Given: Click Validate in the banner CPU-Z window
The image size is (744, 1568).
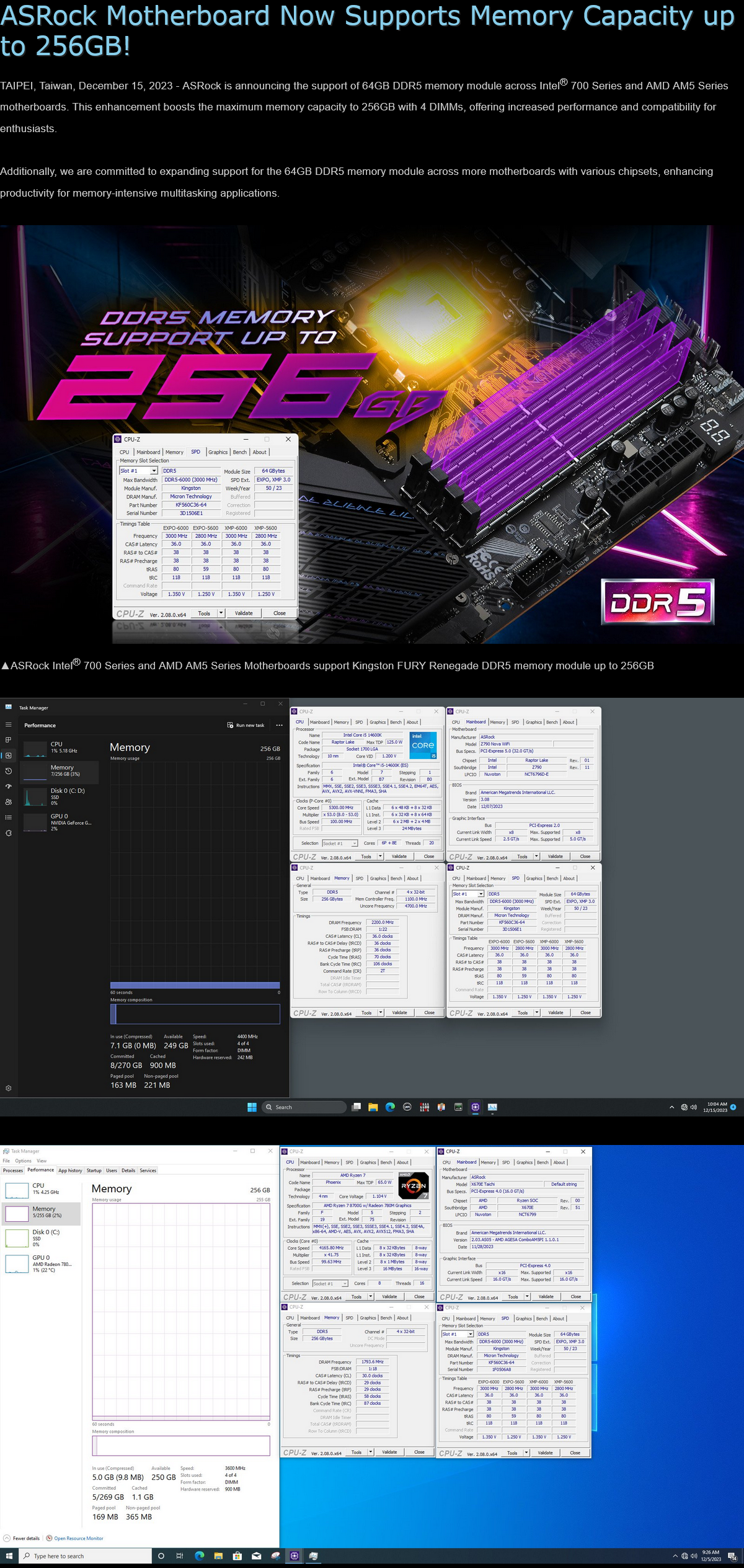Looking at the screenshot, I should coord(244,613).
